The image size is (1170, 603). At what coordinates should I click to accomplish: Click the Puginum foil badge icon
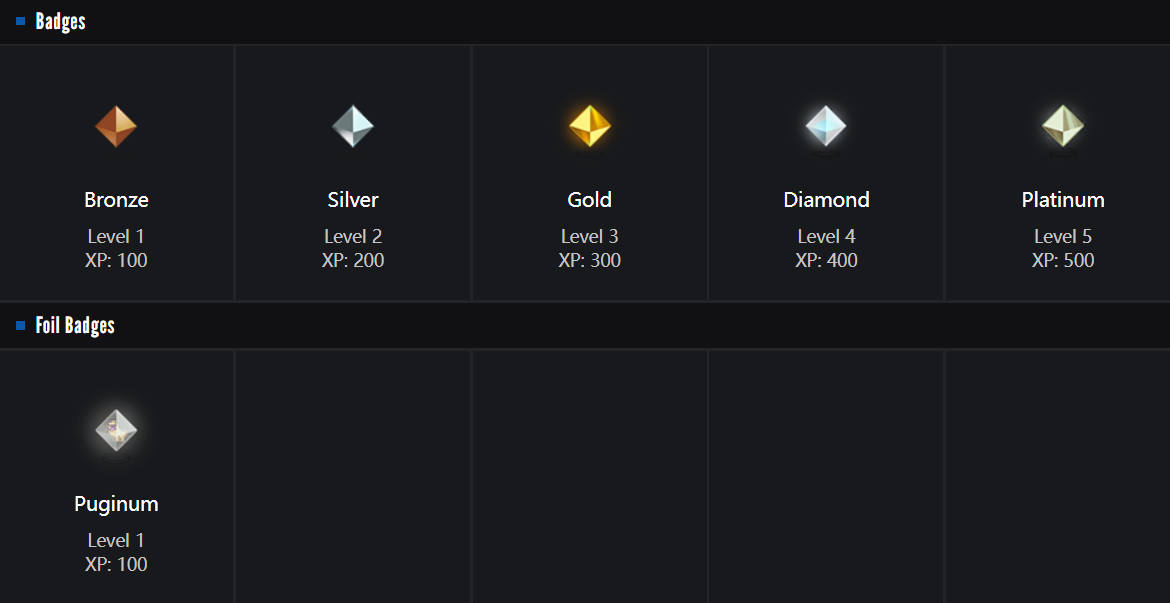[x=116, y=430]
